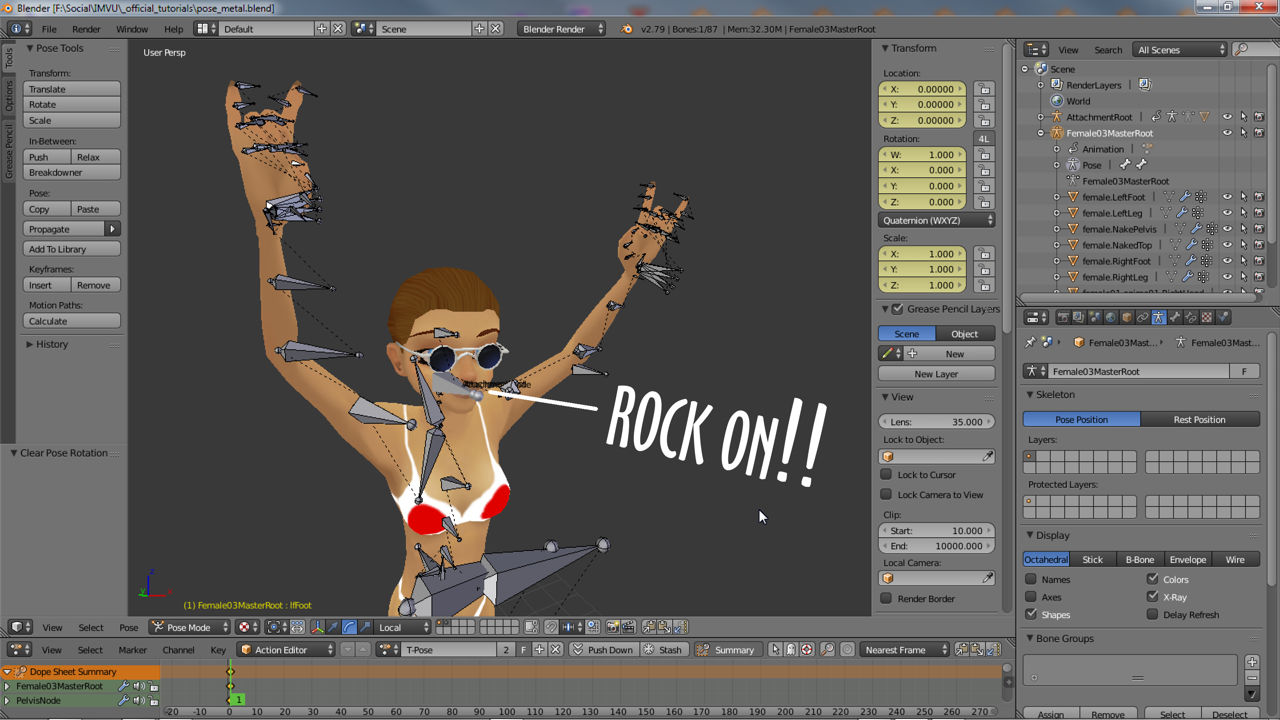This screenshot has width=1280, height=720.
Task: Click the Lens value slider field
Action: coord(937,422)
